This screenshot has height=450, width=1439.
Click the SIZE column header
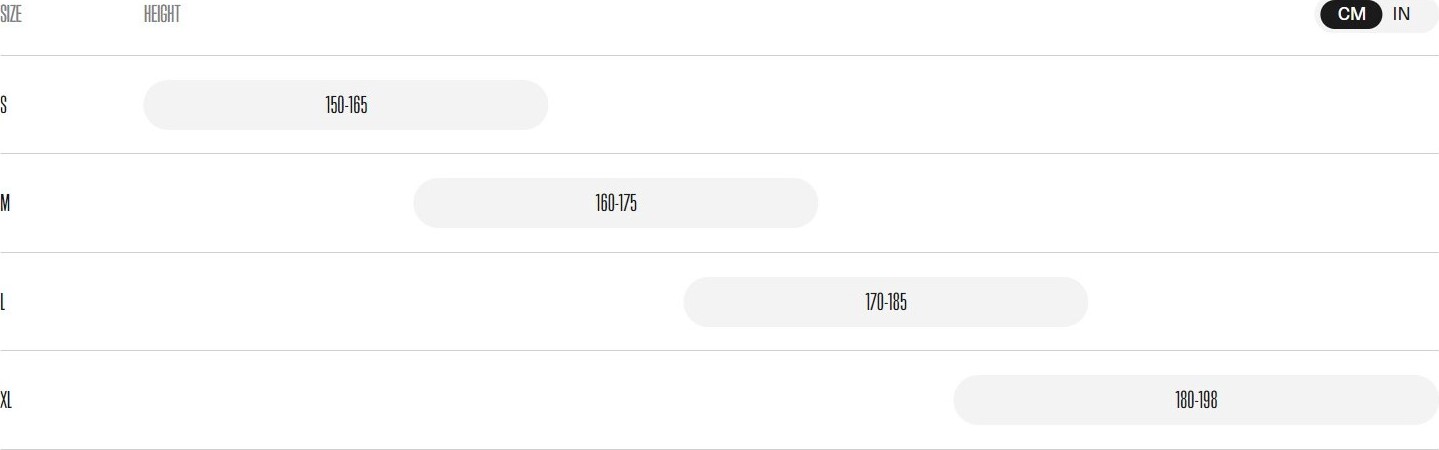tap(11, 15)
